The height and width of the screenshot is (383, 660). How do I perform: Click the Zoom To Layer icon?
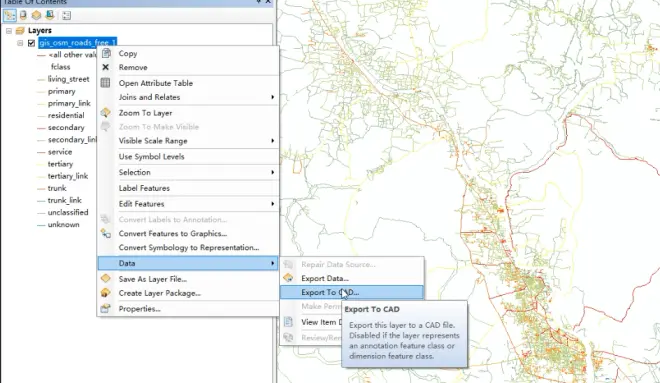(105, 112)
